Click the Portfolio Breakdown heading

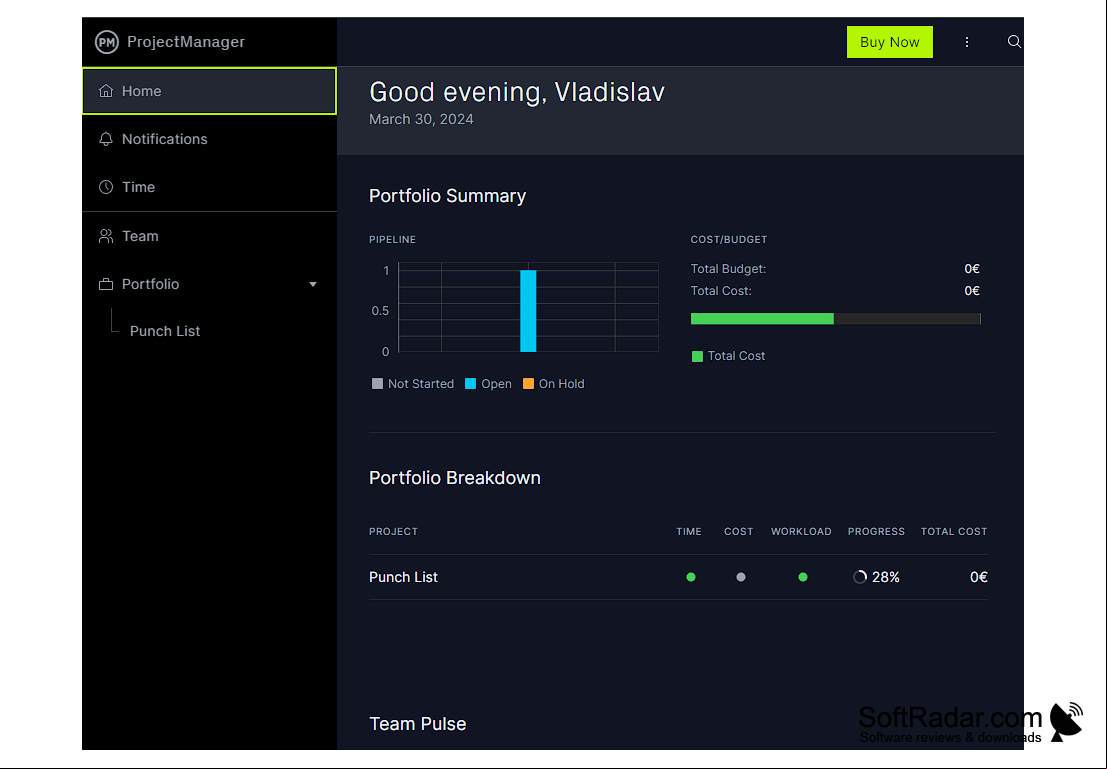point(455,478)
